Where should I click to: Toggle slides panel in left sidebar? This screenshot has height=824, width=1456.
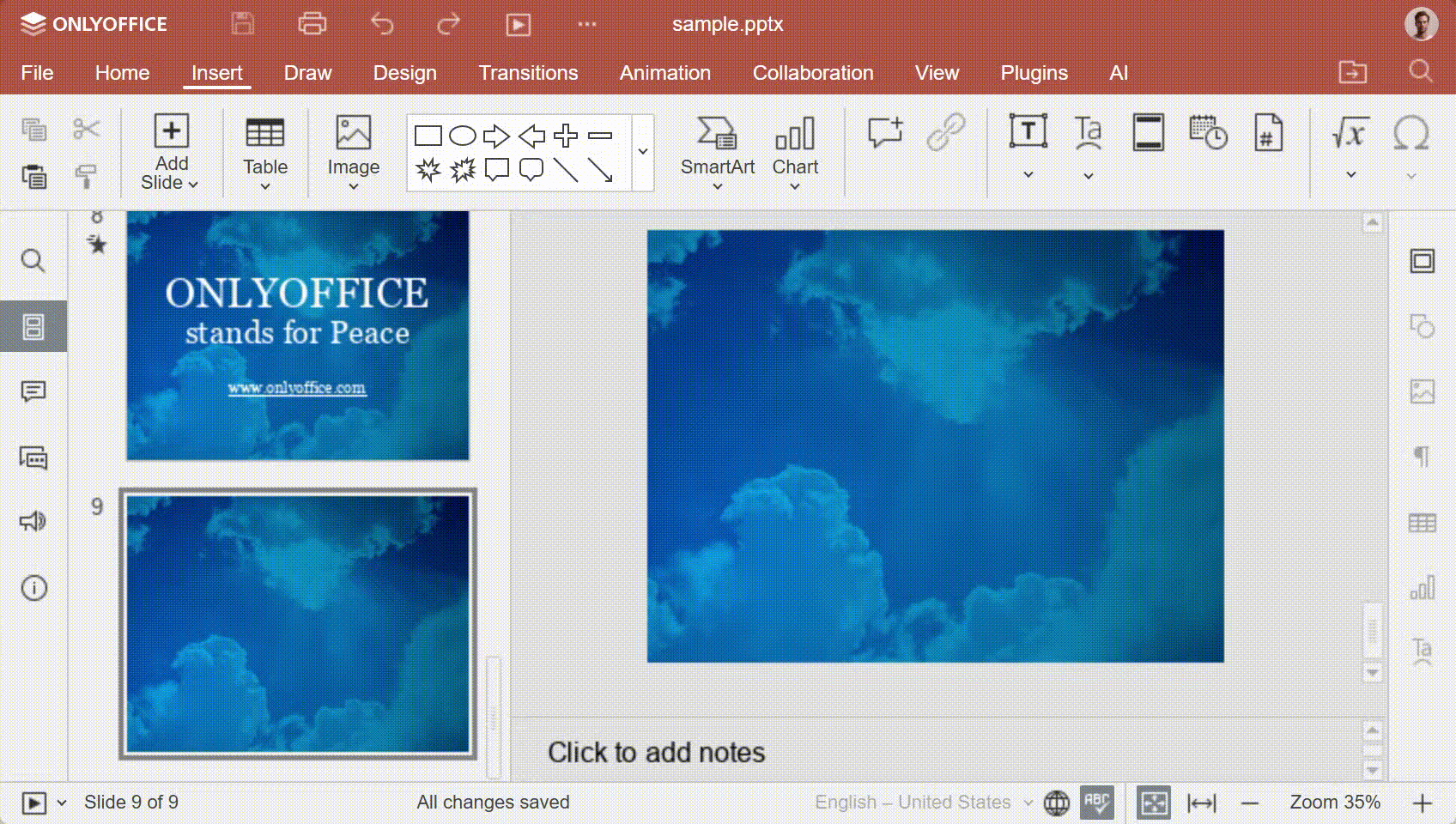(x=33, y=326)
